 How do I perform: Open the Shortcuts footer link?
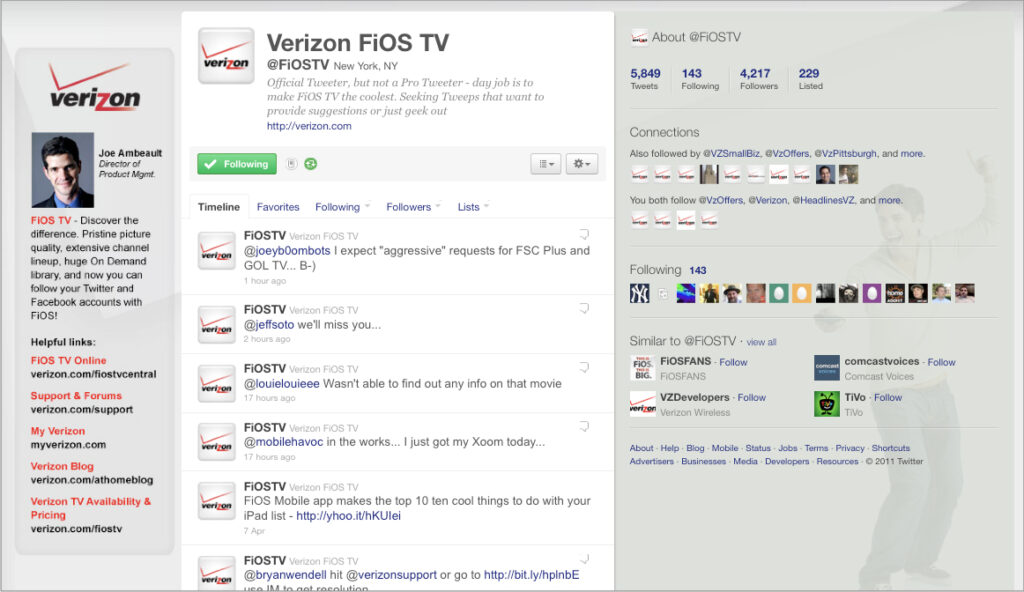tap(891, 448)
